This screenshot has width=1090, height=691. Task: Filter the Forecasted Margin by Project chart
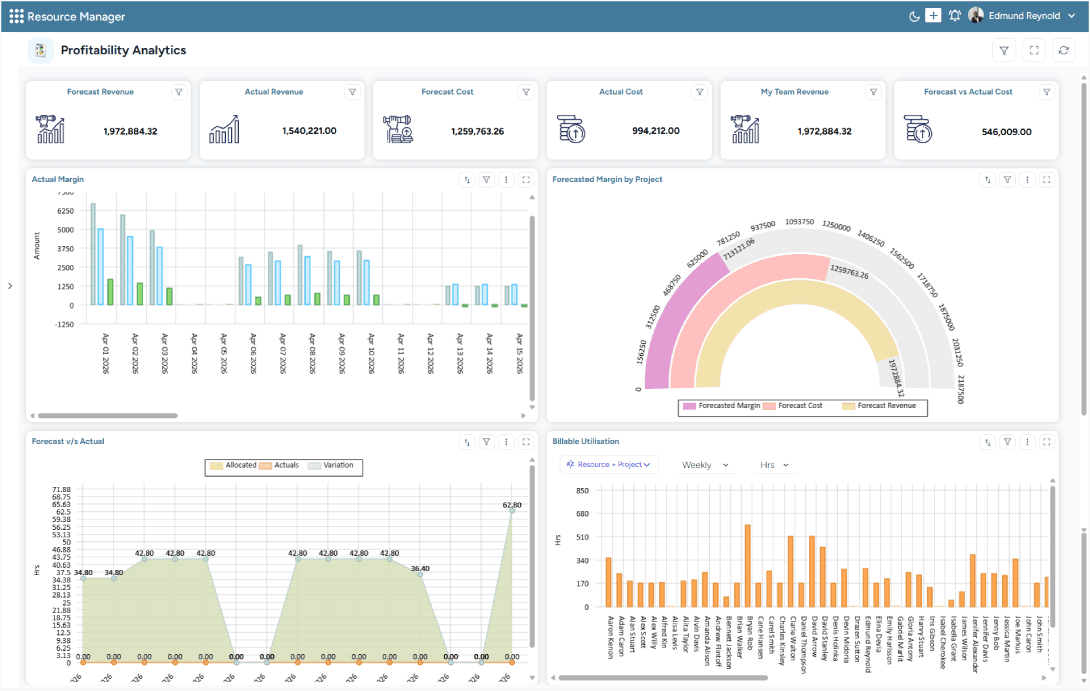tap(1007, 180)
